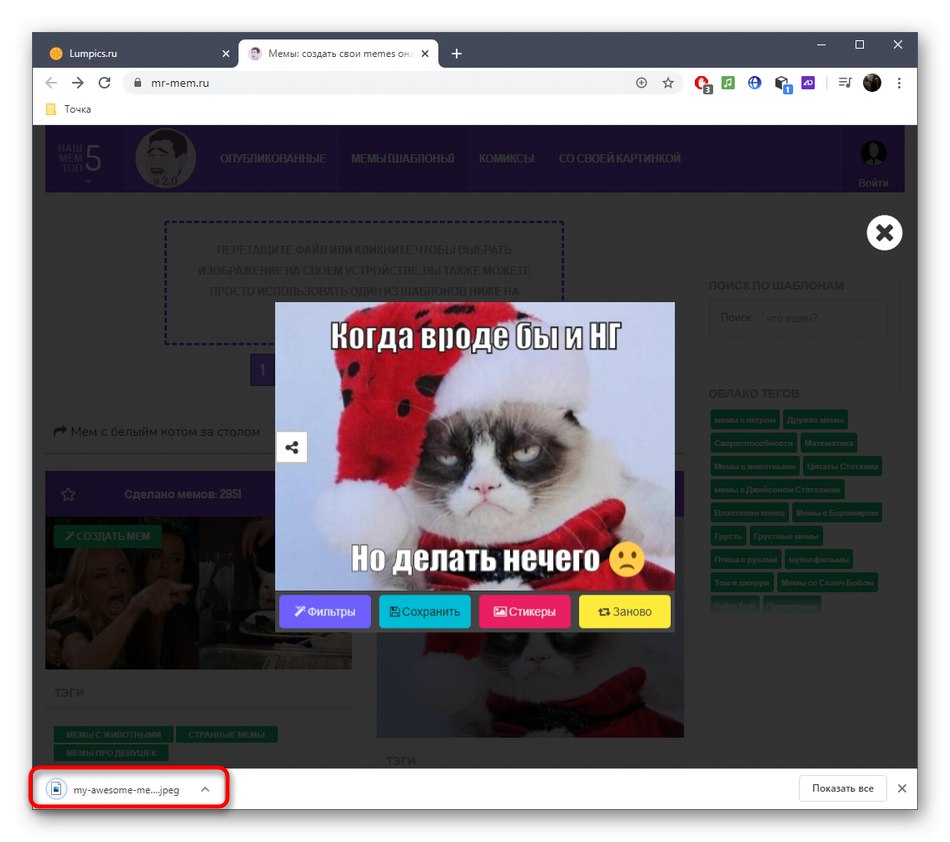Go forward in browser
Screen dimensions: 950x842
pyautogui.click(x=78, y=83)
